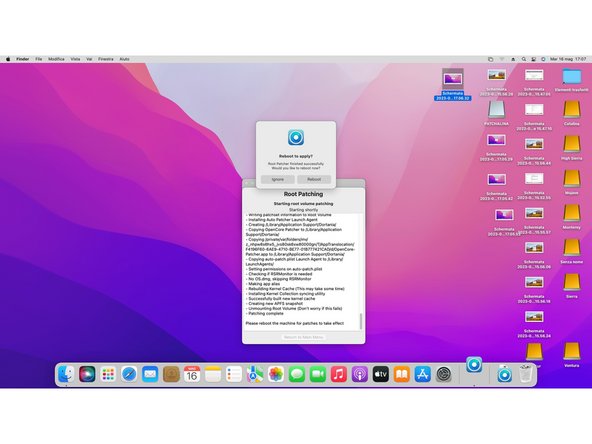Screen dimensions: 592x444
Task: Click the 'Patching complete' log line
Action: pyautogui.click(x=265, y=313)
